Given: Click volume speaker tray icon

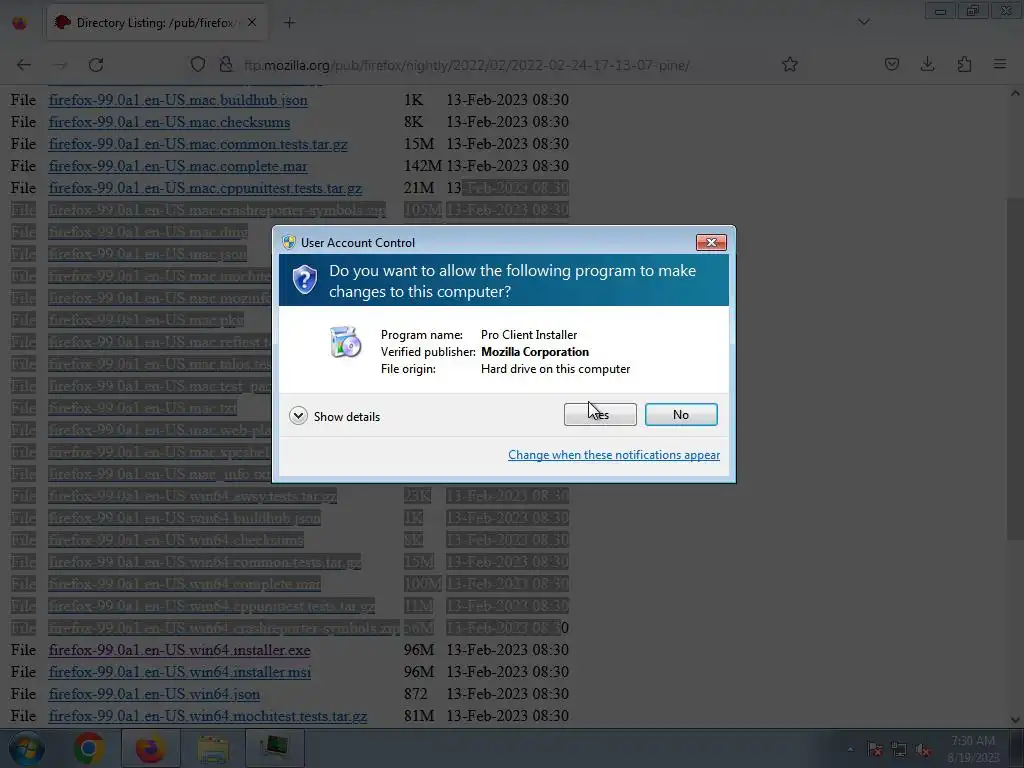Looking at the screenshot, I should [x=923, y=750].
